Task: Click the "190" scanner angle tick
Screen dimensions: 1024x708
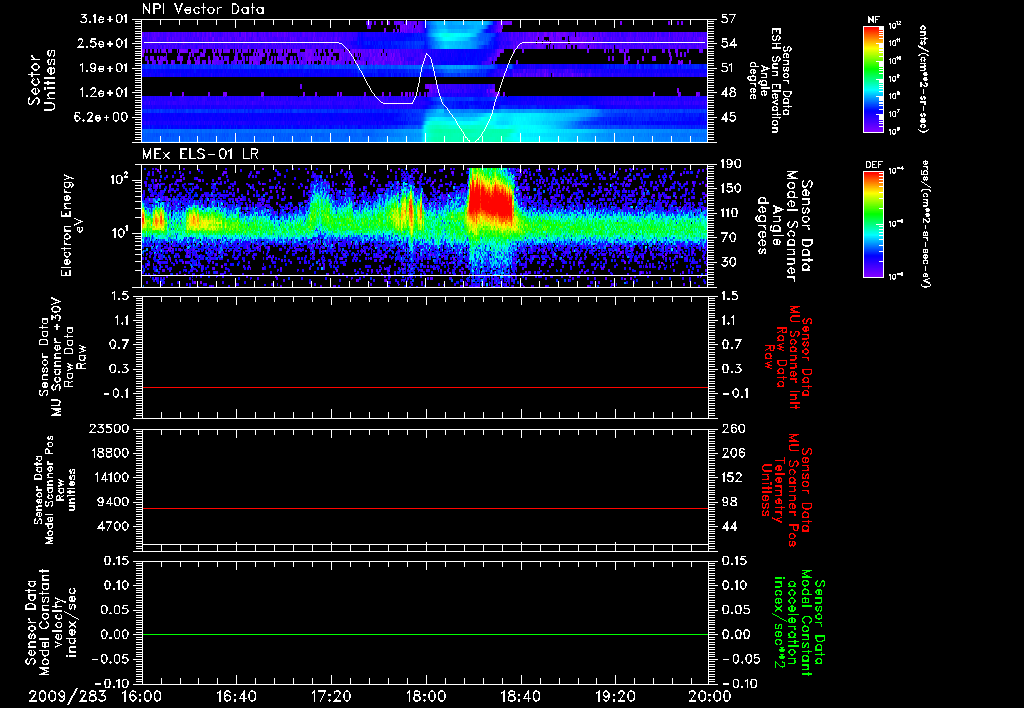Action: [731, 163]
